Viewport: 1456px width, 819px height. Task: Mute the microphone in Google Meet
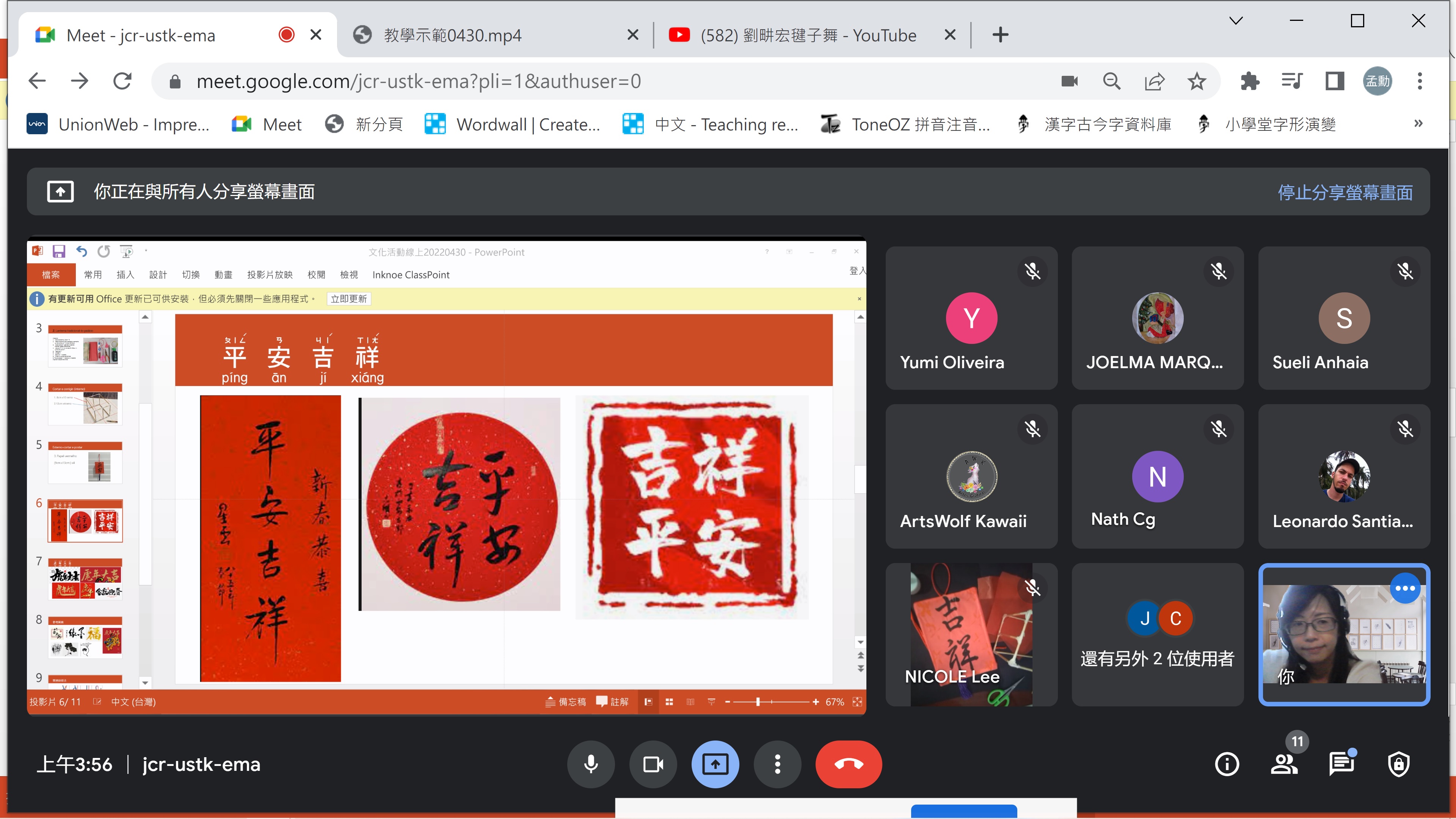pos(591,764)
